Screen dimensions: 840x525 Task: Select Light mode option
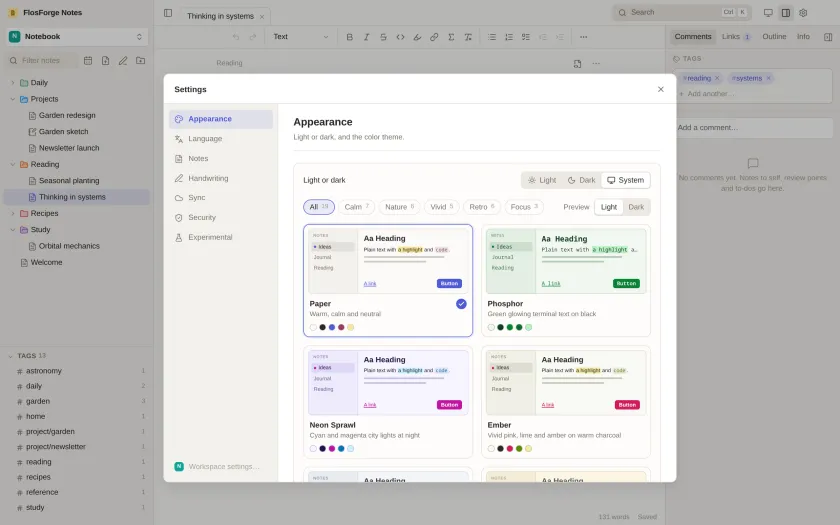pyautogui.click(x=542, y=180)
